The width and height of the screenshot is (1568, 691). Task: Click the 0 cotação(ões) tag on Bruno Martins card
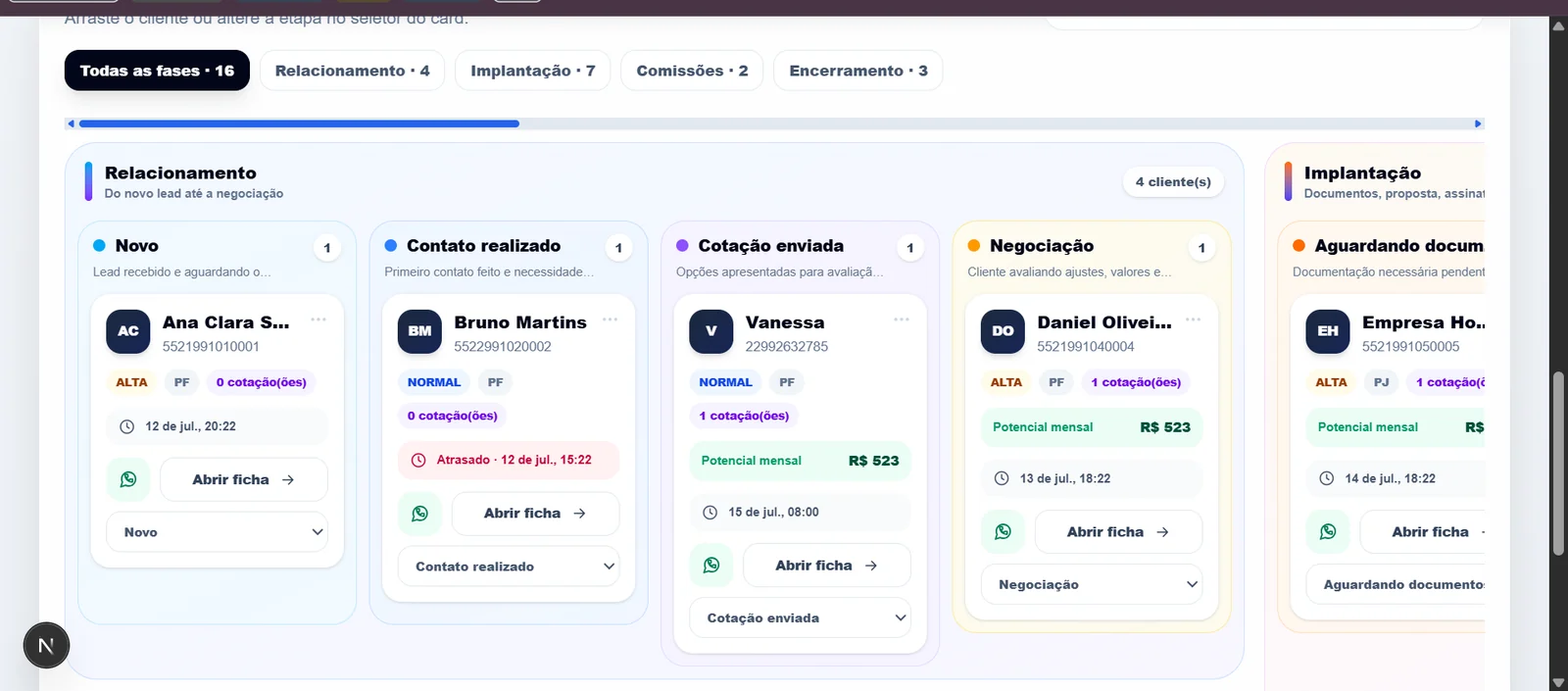(x=453, y=416)
